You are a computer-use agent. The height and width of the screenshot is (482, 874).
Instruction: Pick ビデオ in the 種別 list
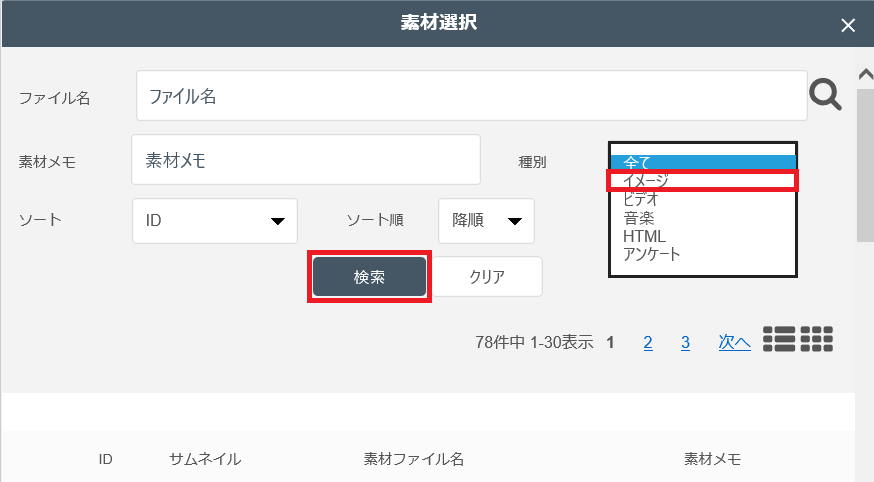coord(702,199)
